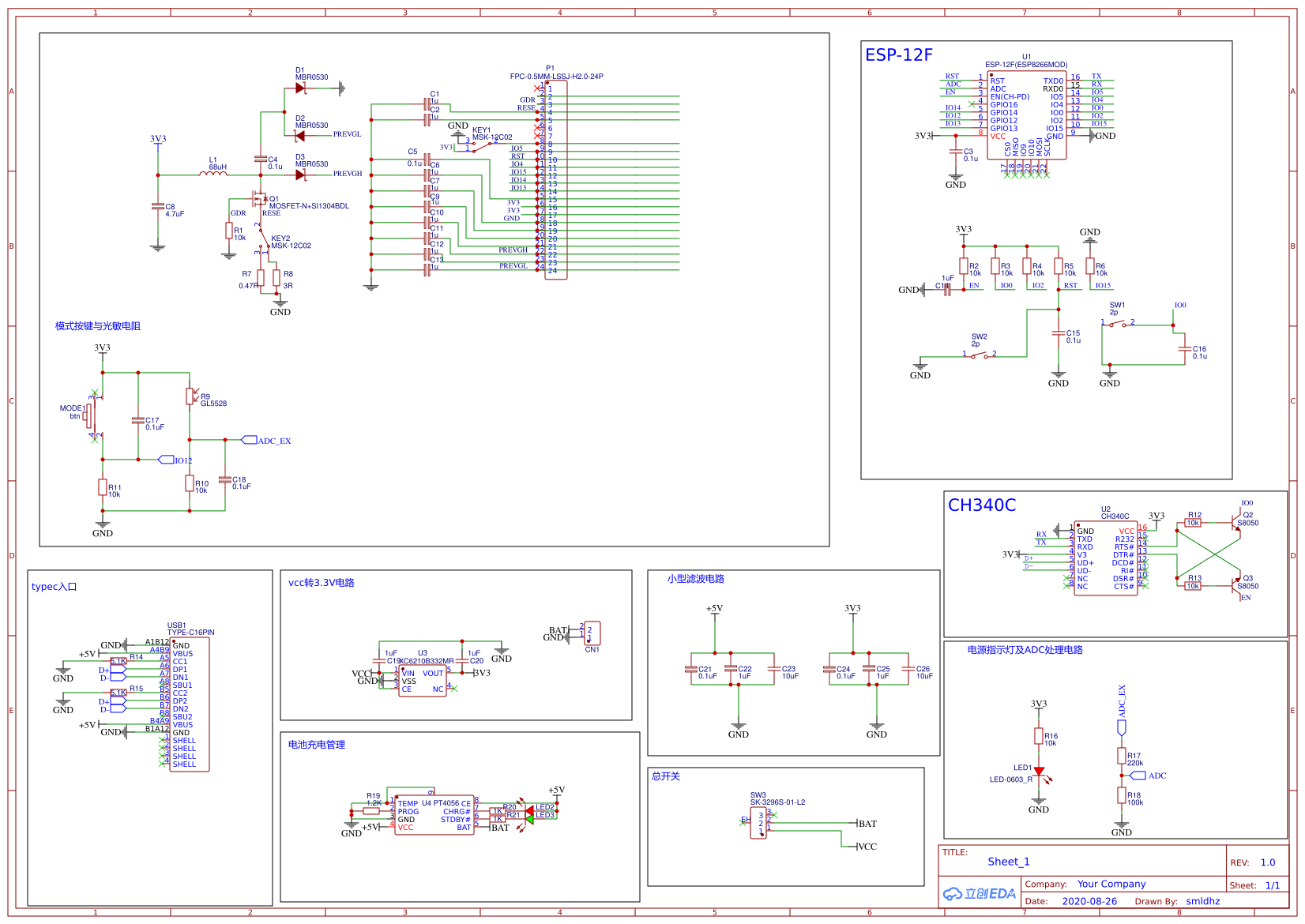Select the R11 10k resistor
1305x924 pixels.
coord(103,487)
